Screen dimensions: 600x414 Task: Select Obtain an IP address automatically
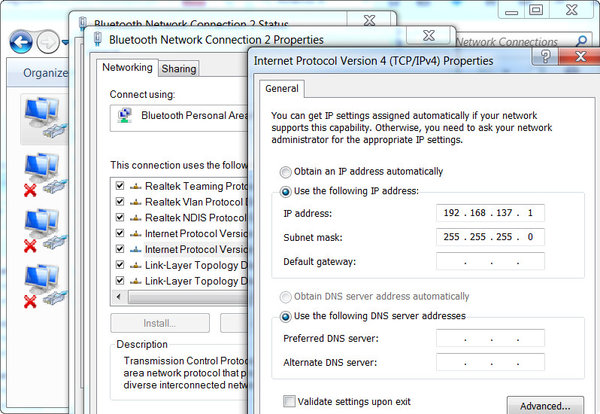(x=285, y=172)
